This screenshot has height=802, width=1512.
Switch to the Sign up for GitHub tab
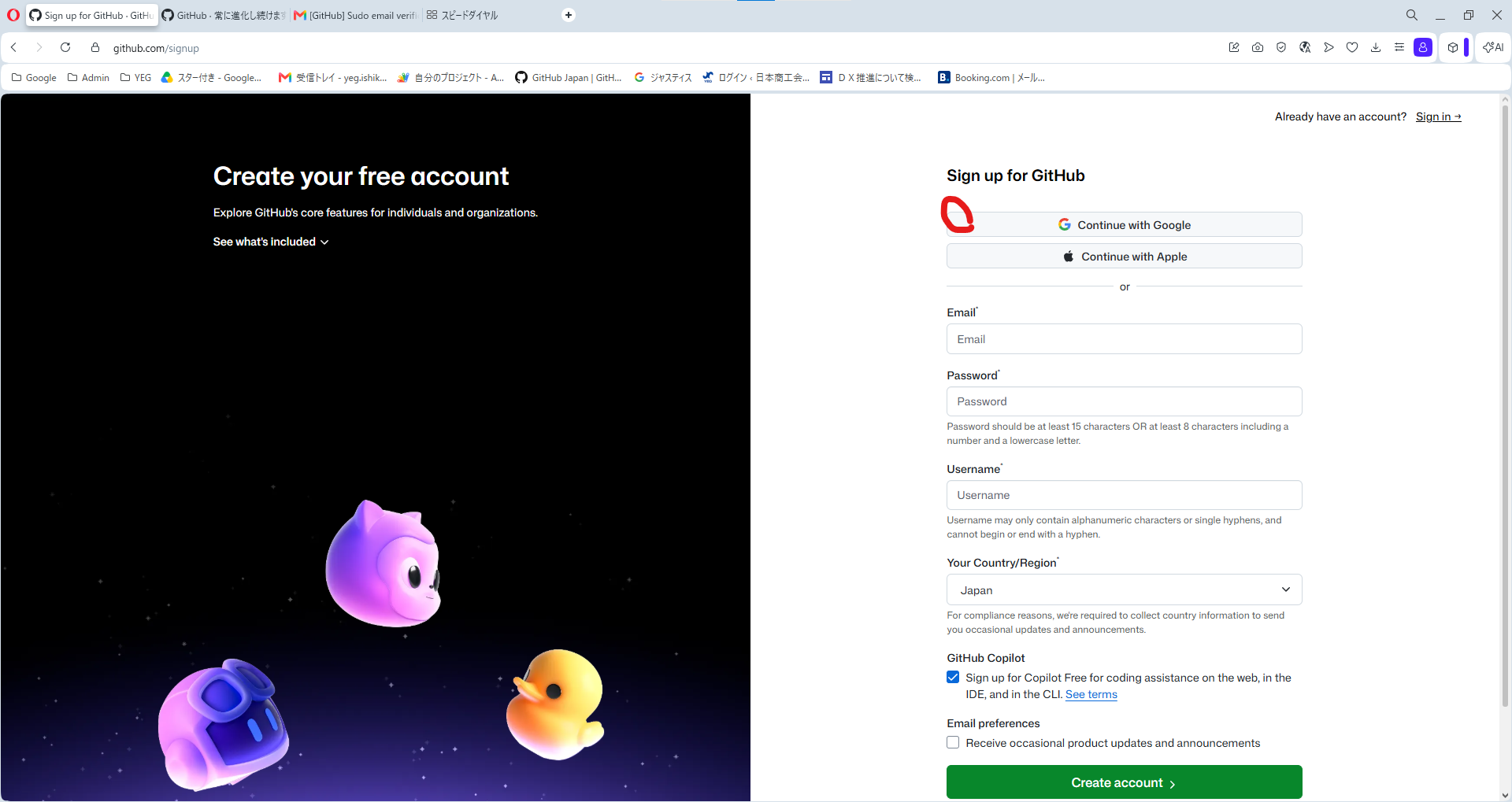(91, 15)
